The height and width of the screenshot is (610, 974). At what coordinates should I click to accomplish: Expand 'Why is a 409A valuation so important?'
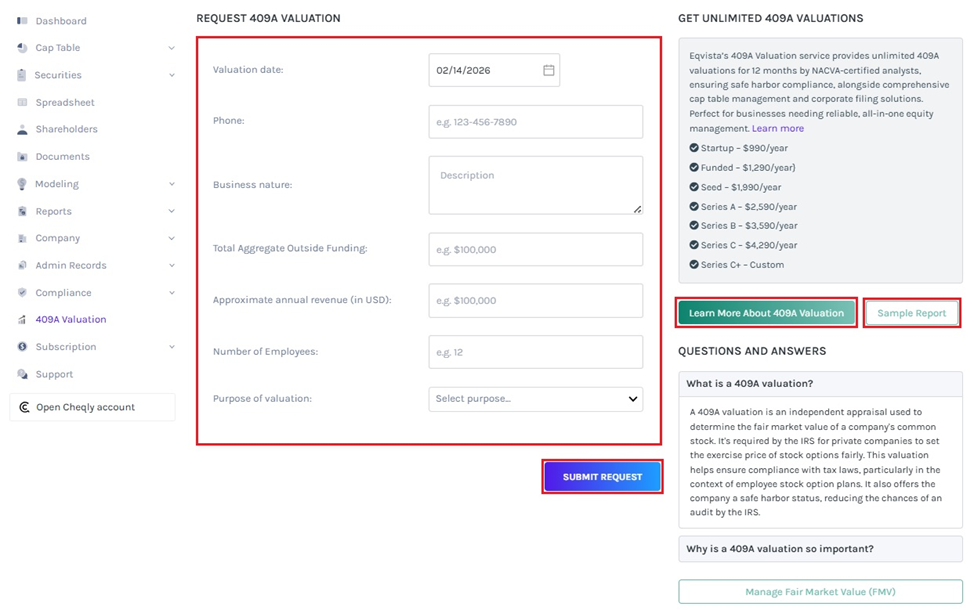(x=820, y=549)
